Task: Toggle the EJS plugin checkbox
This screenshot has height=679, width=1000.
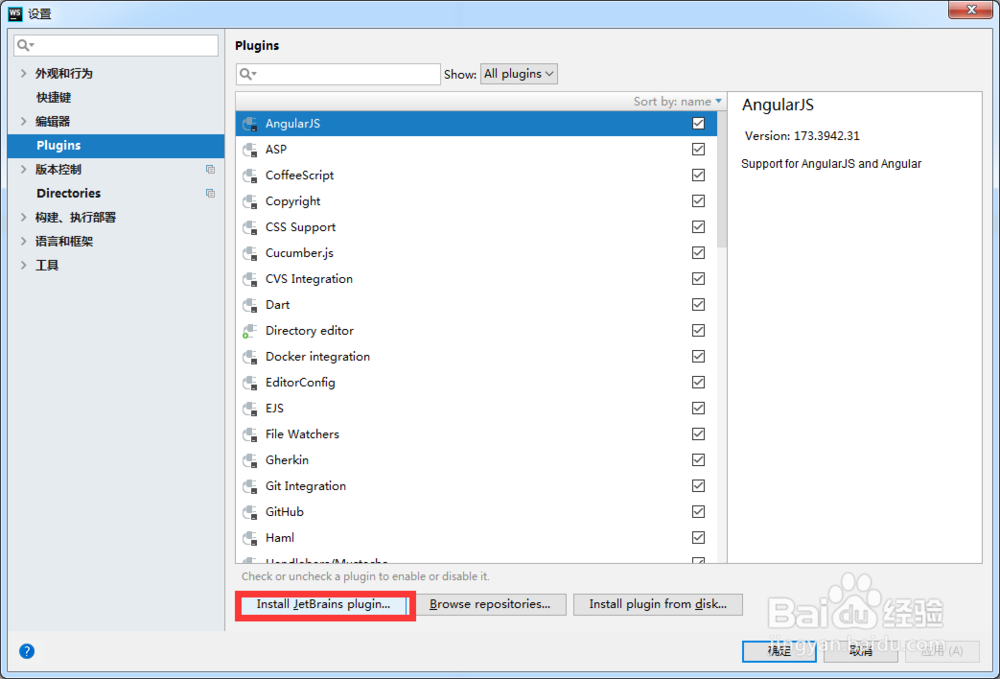Action: (x=698, y=408)
